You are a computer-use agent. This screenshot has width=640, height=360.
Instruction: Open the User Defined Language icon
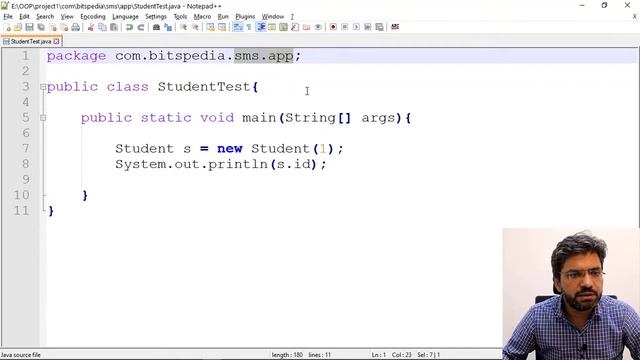click(x=272, y=27)
